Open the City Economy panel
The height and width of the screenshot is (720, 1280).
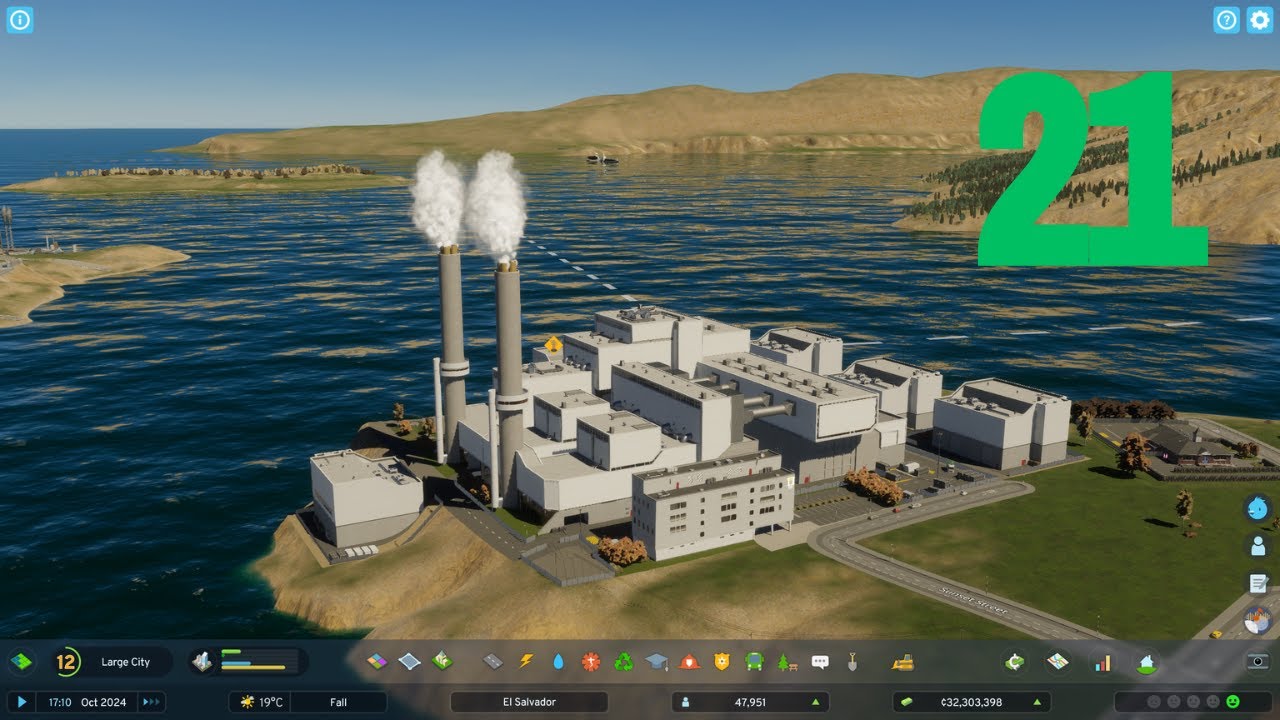(x=1015, y=662)
